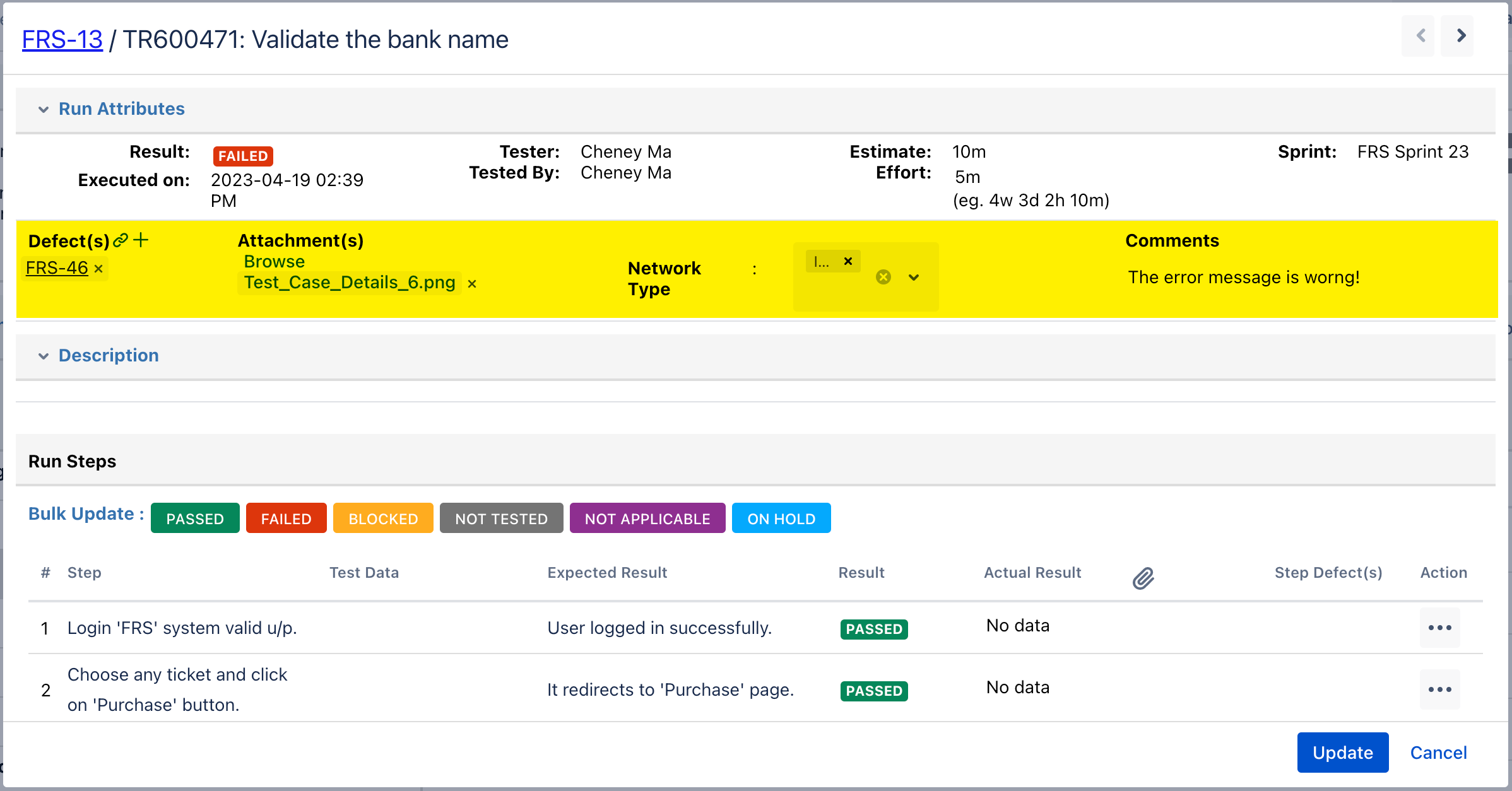Remove selected Network Type tag via x
This screenshot has width=1512, height=791.
[x=848, y=261]
